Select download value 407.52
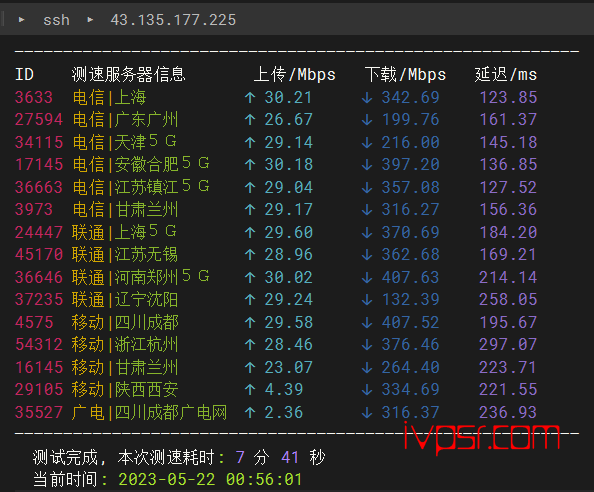 (410, 322)
